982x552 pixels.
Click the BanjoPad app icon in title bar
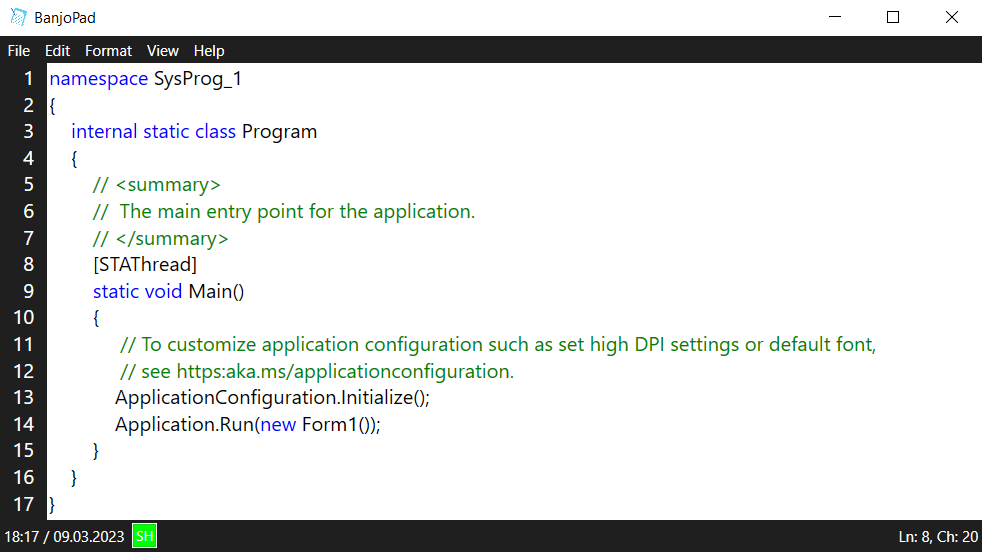coord(19,18)
